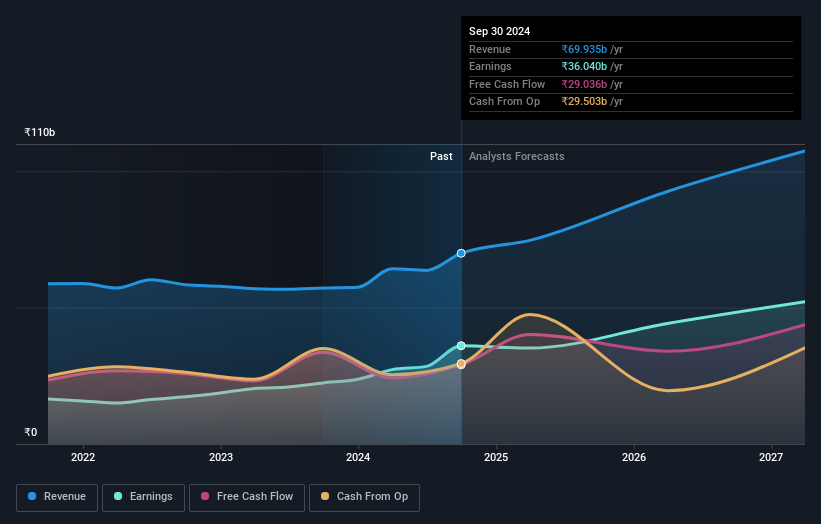Click the Revenue row label in tooltip
The height and width of the screenshot is (524, 821).
click(x=490, y=49)
